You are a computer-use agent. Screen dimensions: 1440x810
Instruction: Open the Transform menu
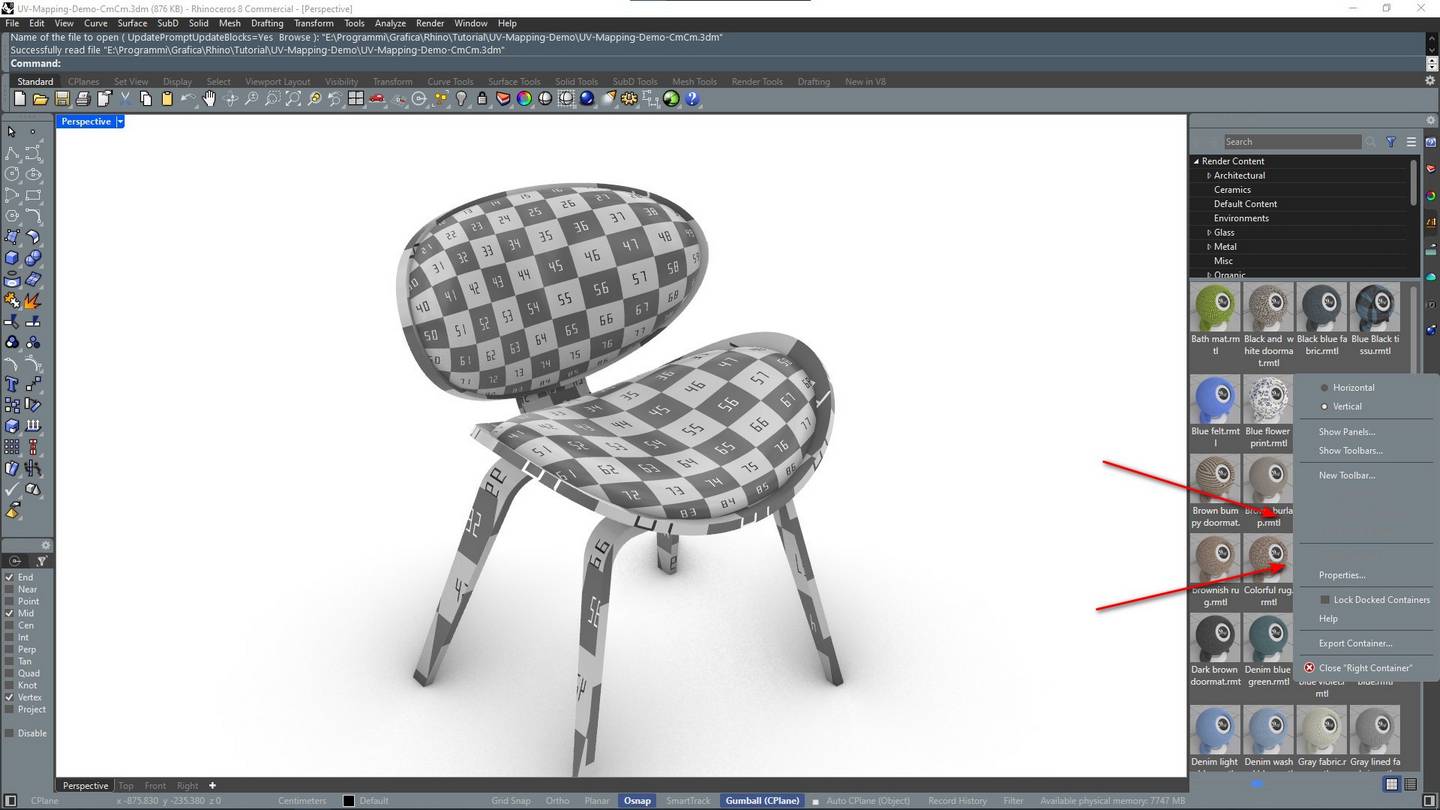(315, 23)
